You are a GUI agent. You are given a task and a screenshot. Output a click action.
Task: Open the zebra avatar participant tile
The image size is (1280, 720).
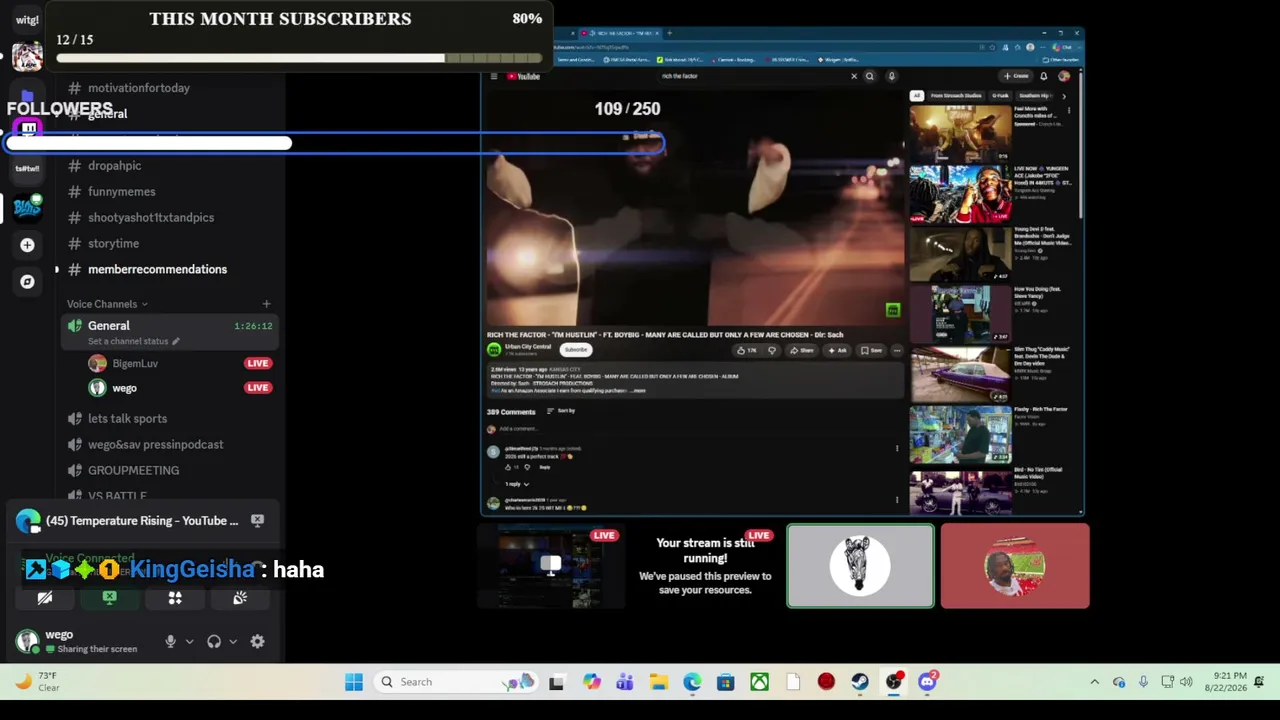pyautogui.click(x=860, y=566)
